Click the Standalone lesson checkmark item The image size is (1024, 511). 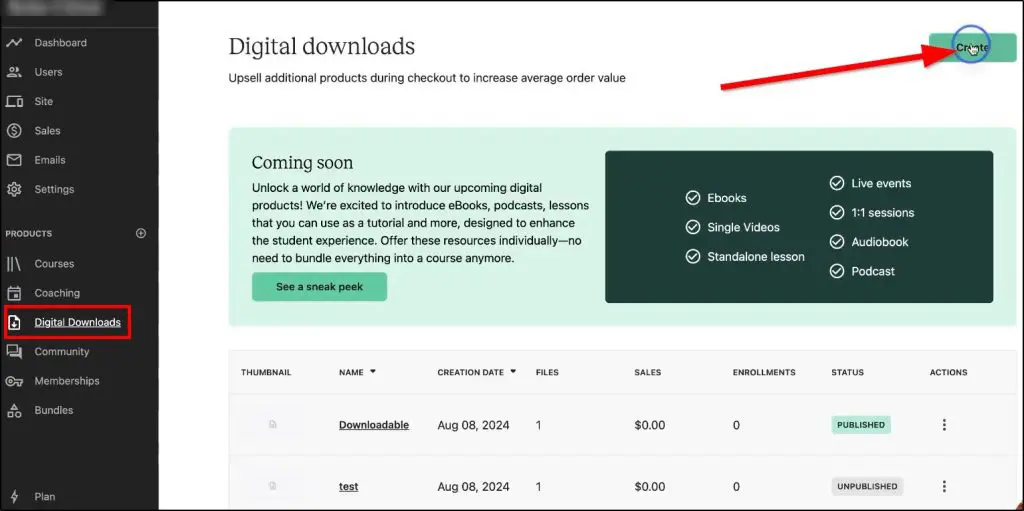[745, 257]
